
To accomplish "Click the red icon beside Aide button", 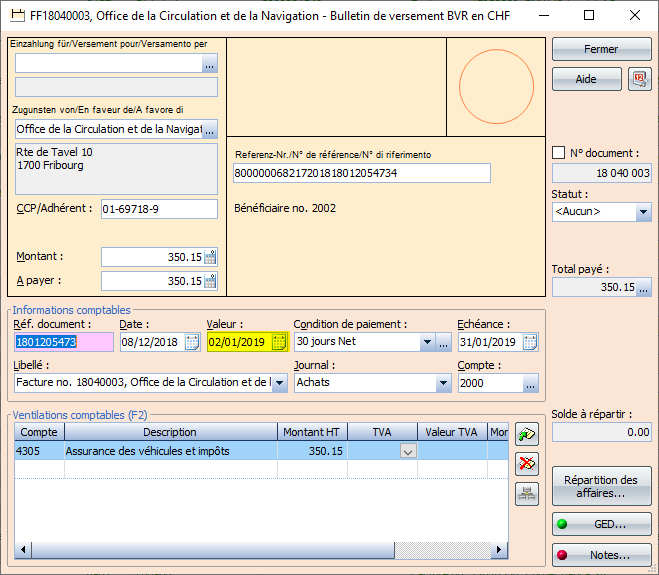I will 639,80.
